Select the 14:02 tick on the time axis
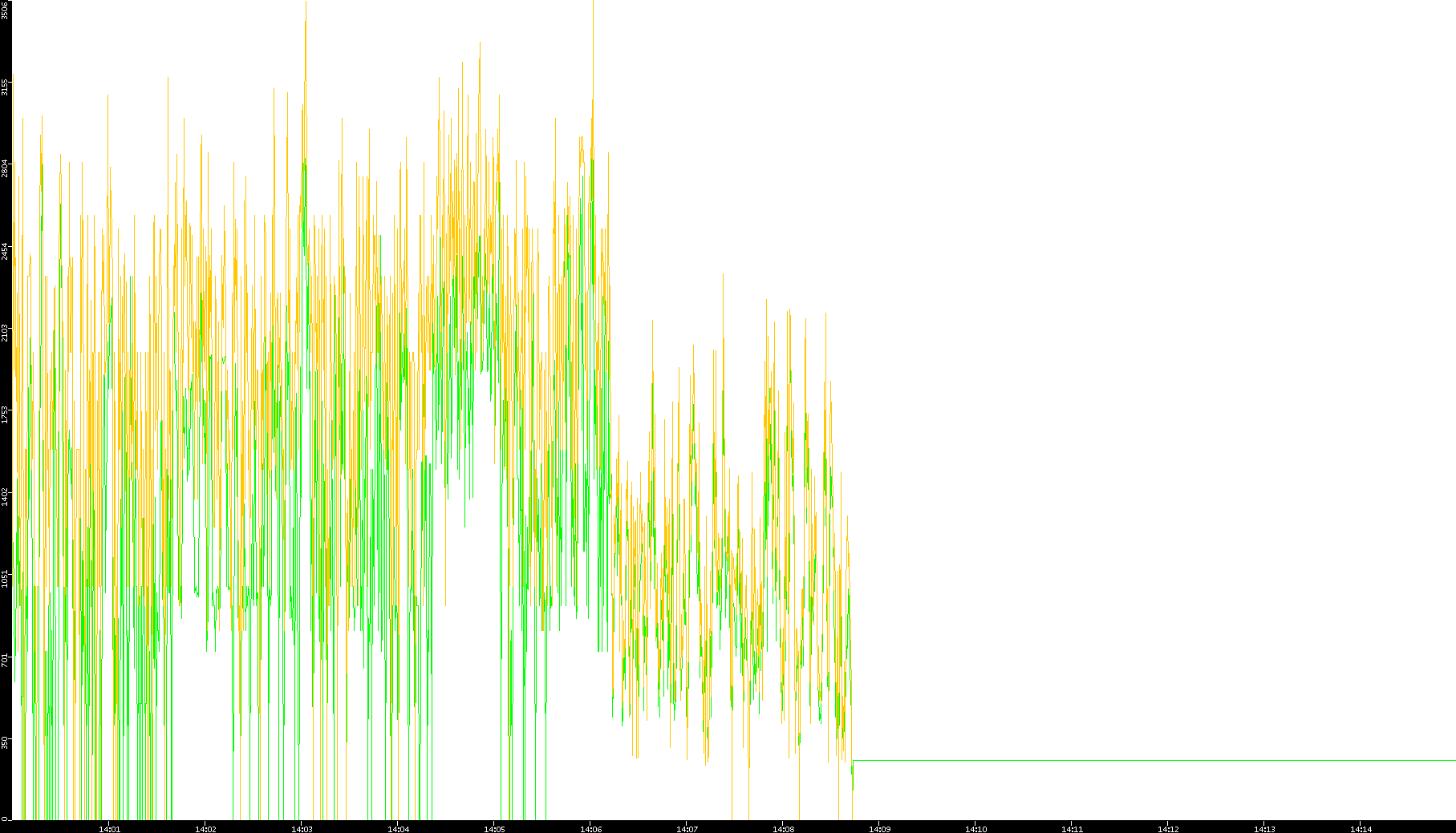 pos(205,828)
